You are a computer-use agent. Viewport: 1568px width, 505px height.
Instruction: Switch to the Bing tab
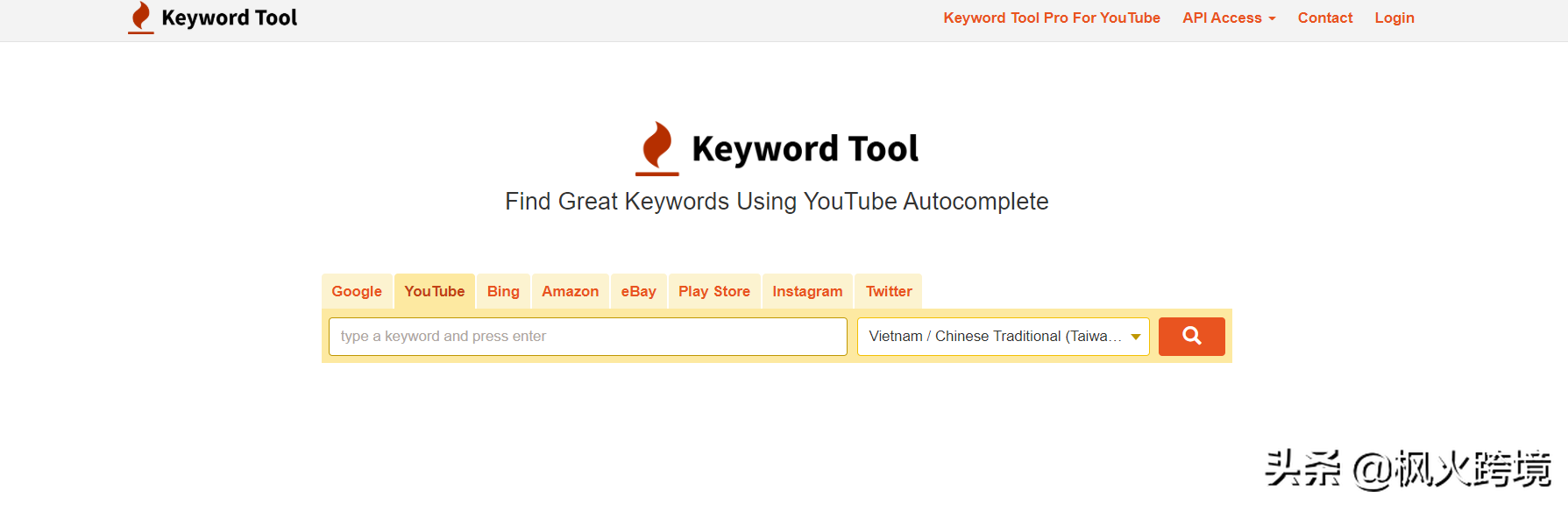point(503,291)
